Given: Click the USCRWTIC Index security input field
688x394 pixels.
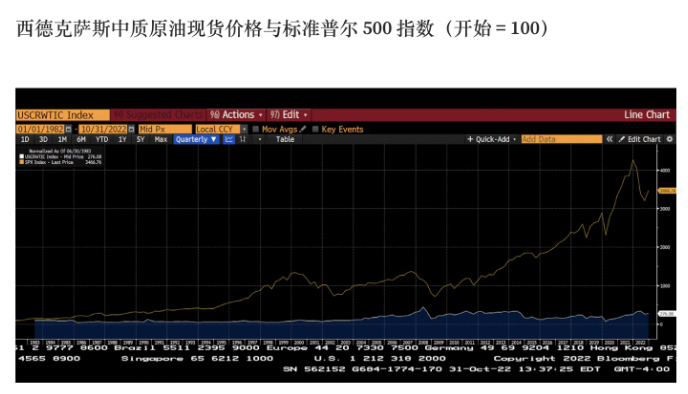Looking at the screenshot, I should pyautogui.click(x=63, y=115).
